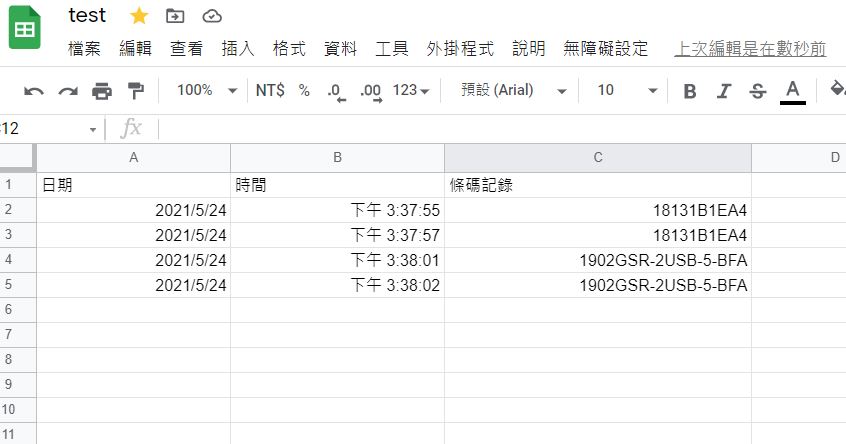Select the 下午 3:37:55 cell
This screenshot has height=444, width=846.
337,210
